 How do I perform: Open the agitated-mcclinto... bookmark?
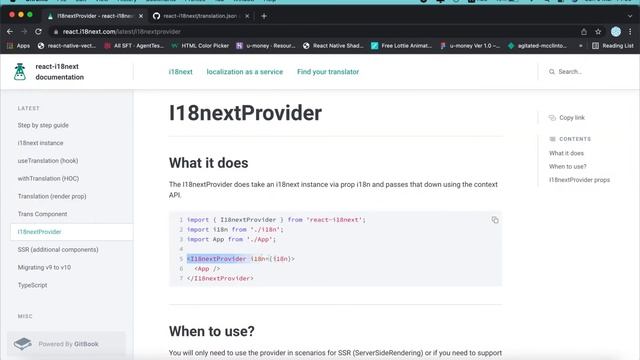click(537, 46)
